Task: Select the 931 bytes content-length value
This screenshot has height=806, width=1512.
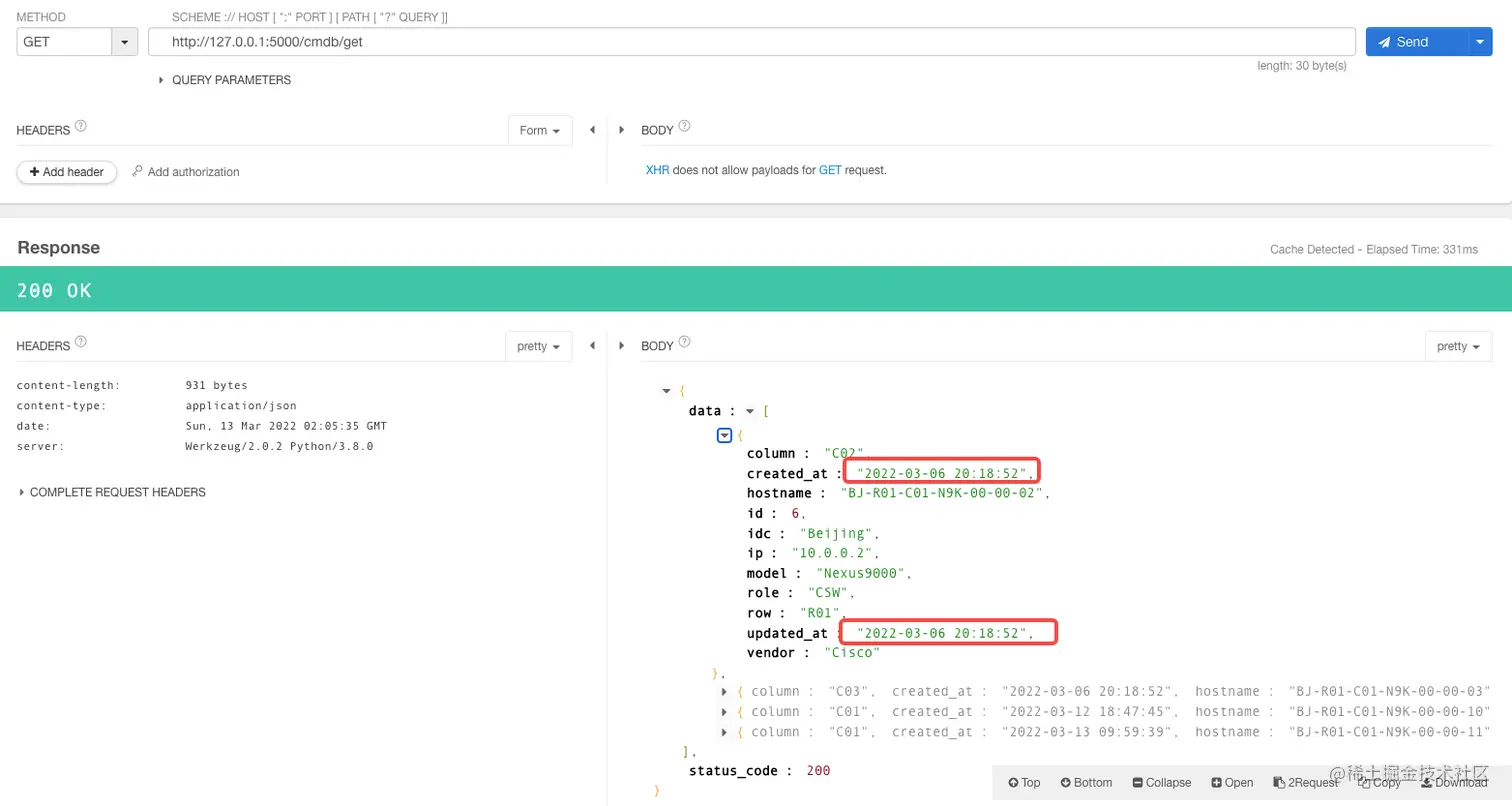Action: [216, 385]
